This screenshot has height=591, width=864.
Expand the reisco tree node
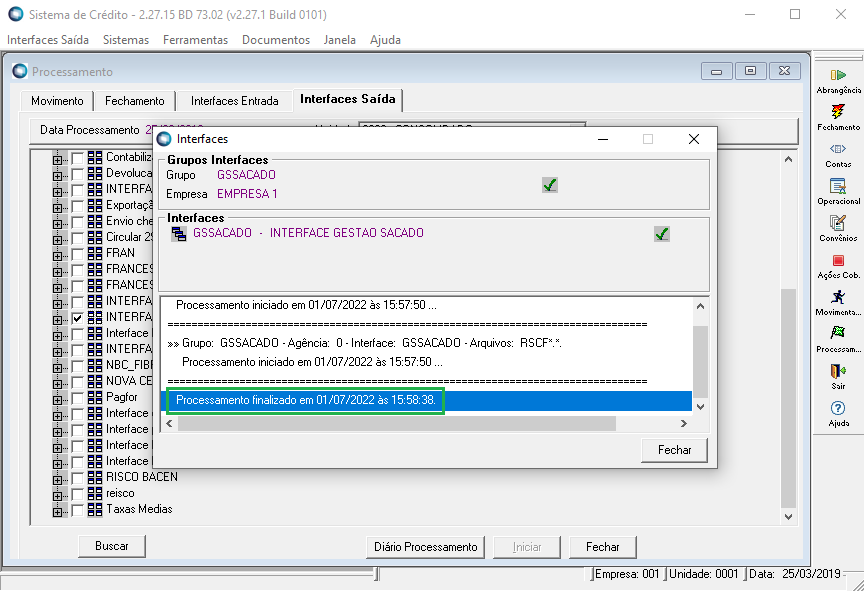57,496
